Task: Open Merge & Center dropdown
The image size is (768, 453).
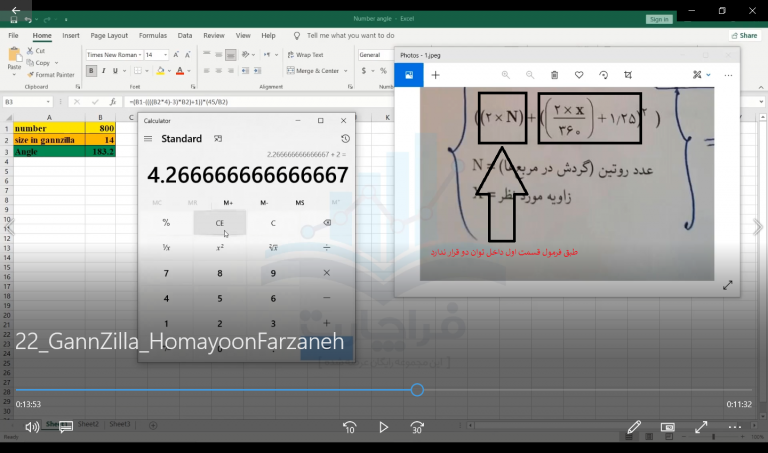Action: pyautogui.click(x=346, y=71)
